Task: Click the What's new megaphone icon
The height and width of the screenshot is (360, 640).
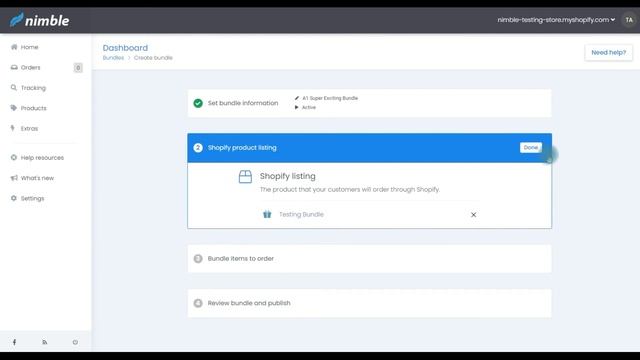Action: [14, 178]
